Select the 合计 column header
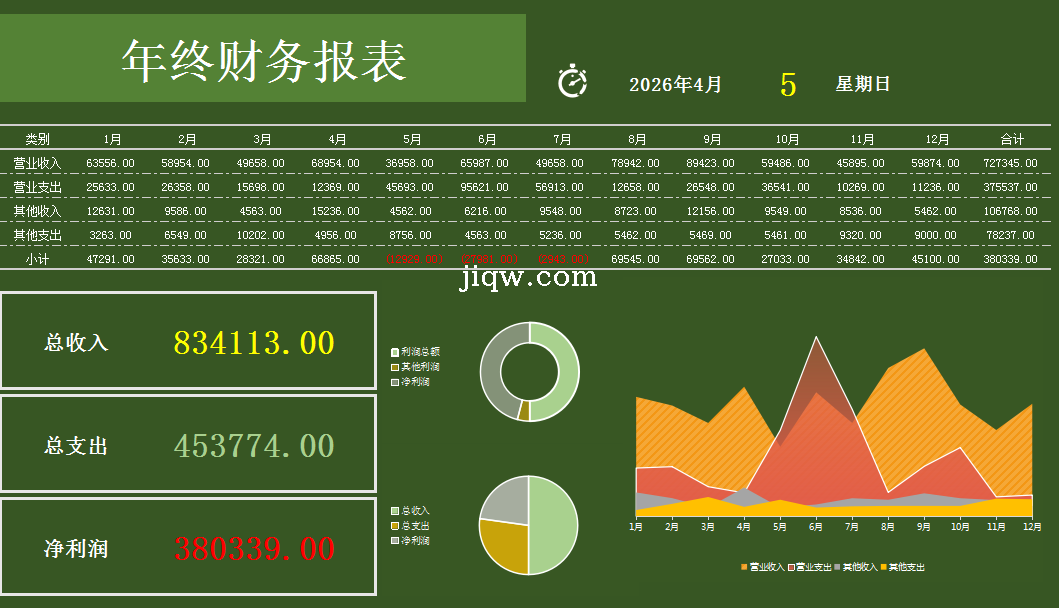This screenshot has height=608, width=1059. 1012,139
